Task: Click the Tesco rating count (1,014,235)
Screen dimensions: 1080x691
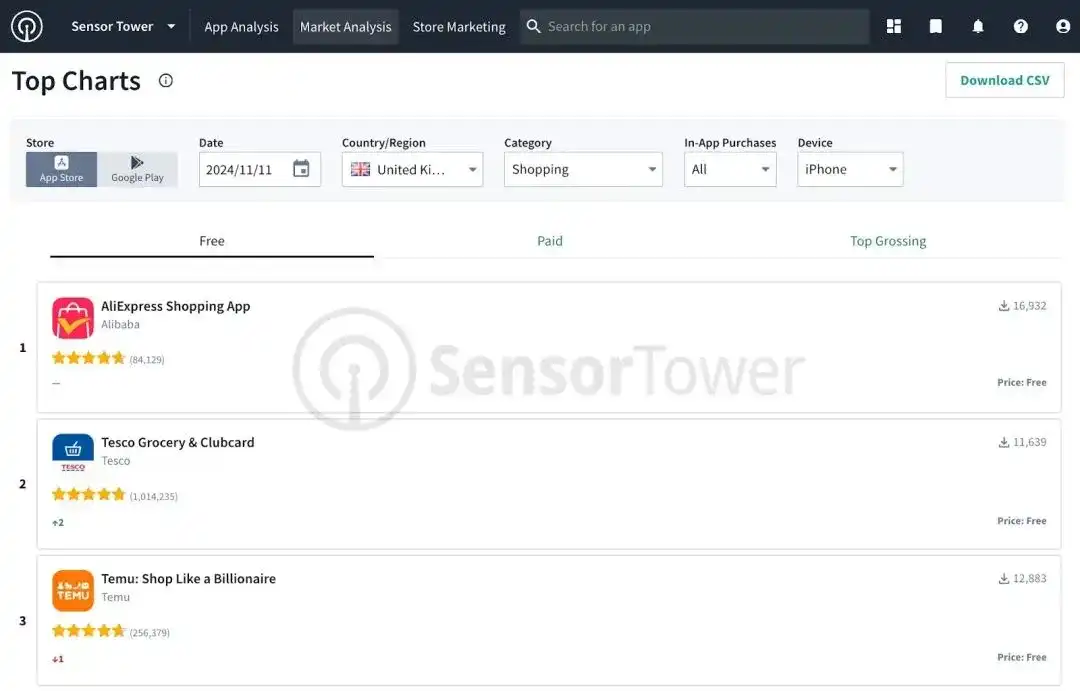Action: coord(154,496)
